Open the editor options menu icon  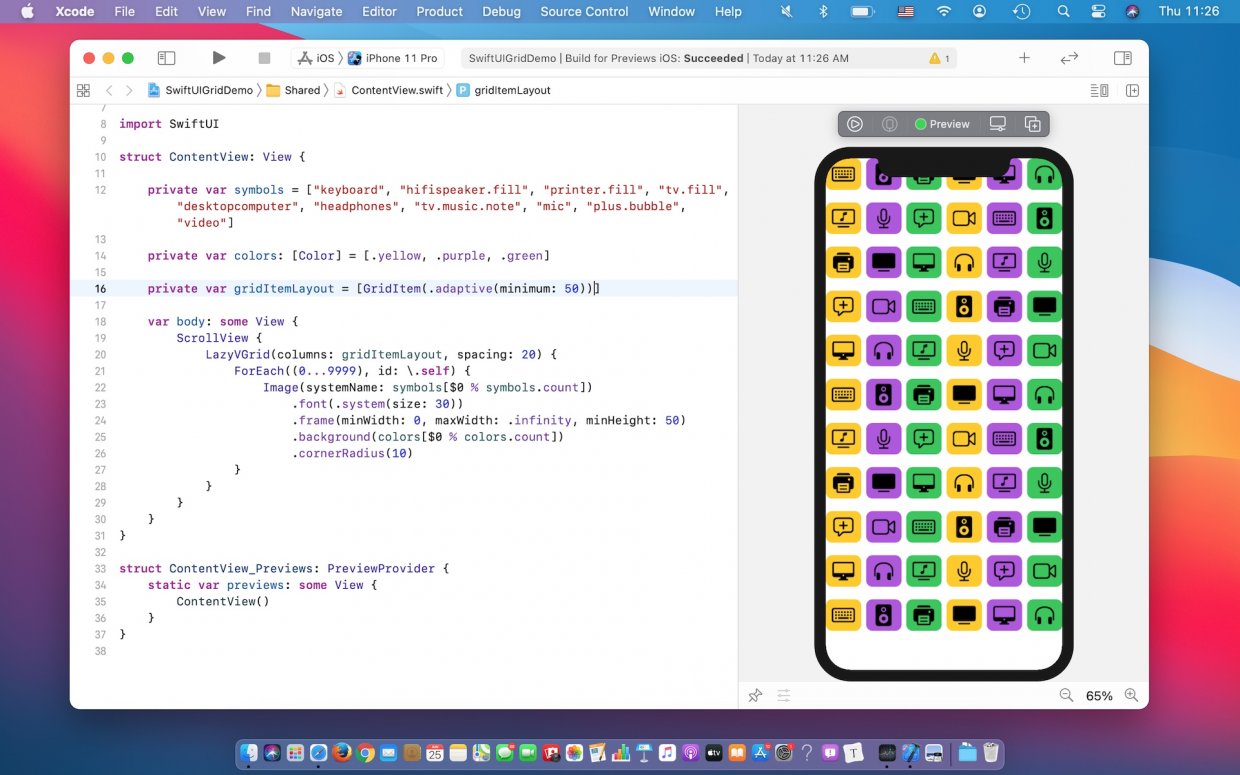click(1099, 90)
